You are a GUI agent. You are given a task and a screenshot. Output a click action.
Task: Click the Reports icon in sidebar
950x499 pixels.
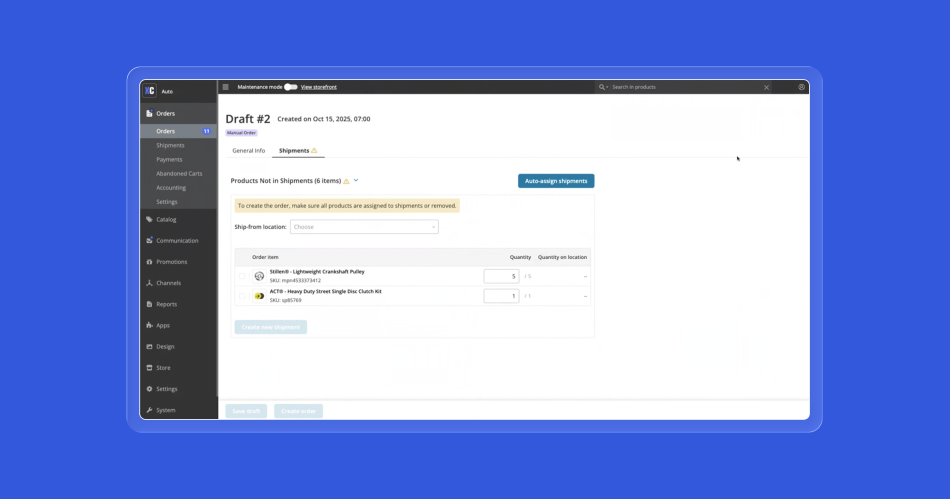tap(149, 304)
